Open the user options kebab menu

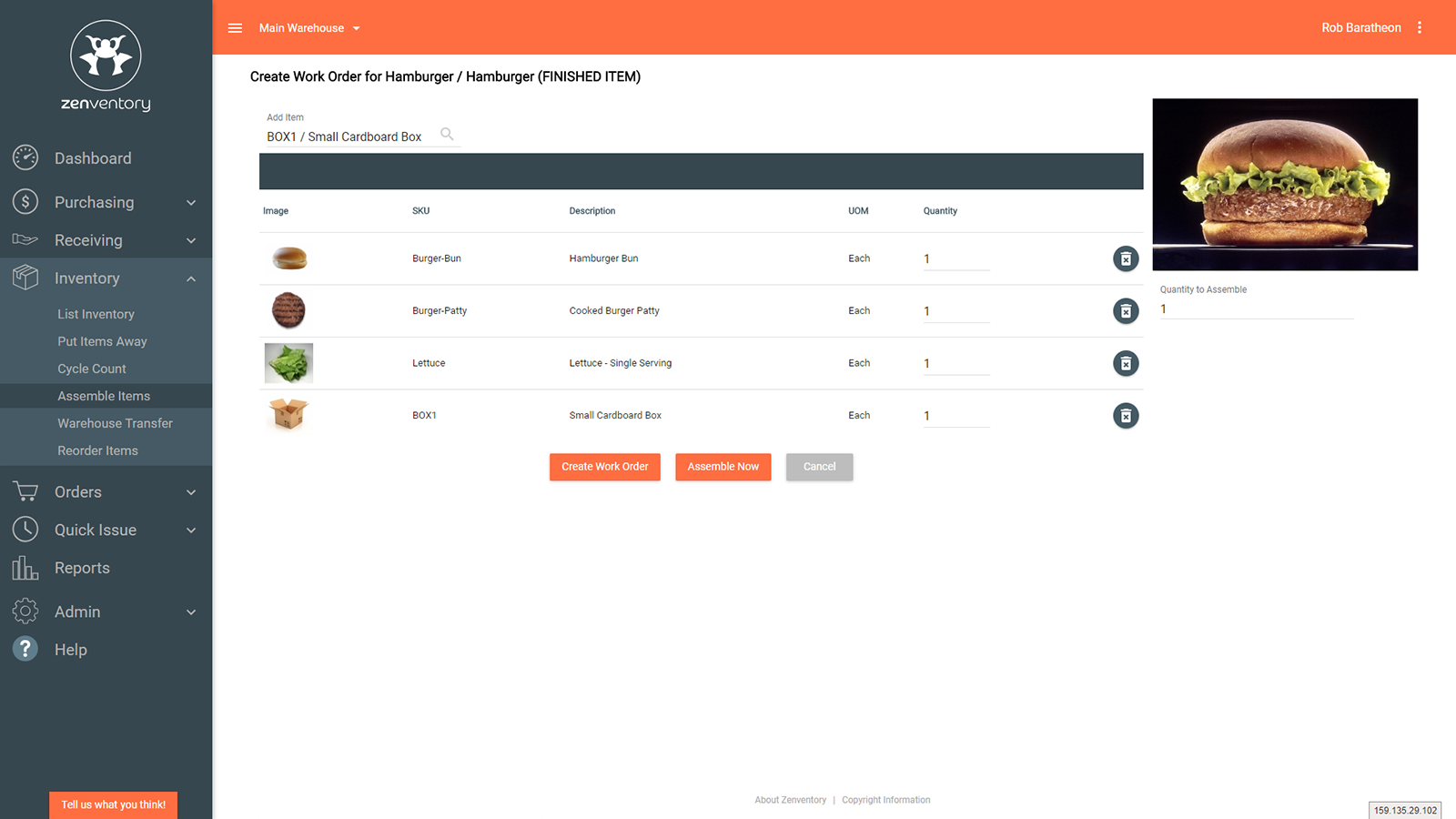coord(1420,27)
